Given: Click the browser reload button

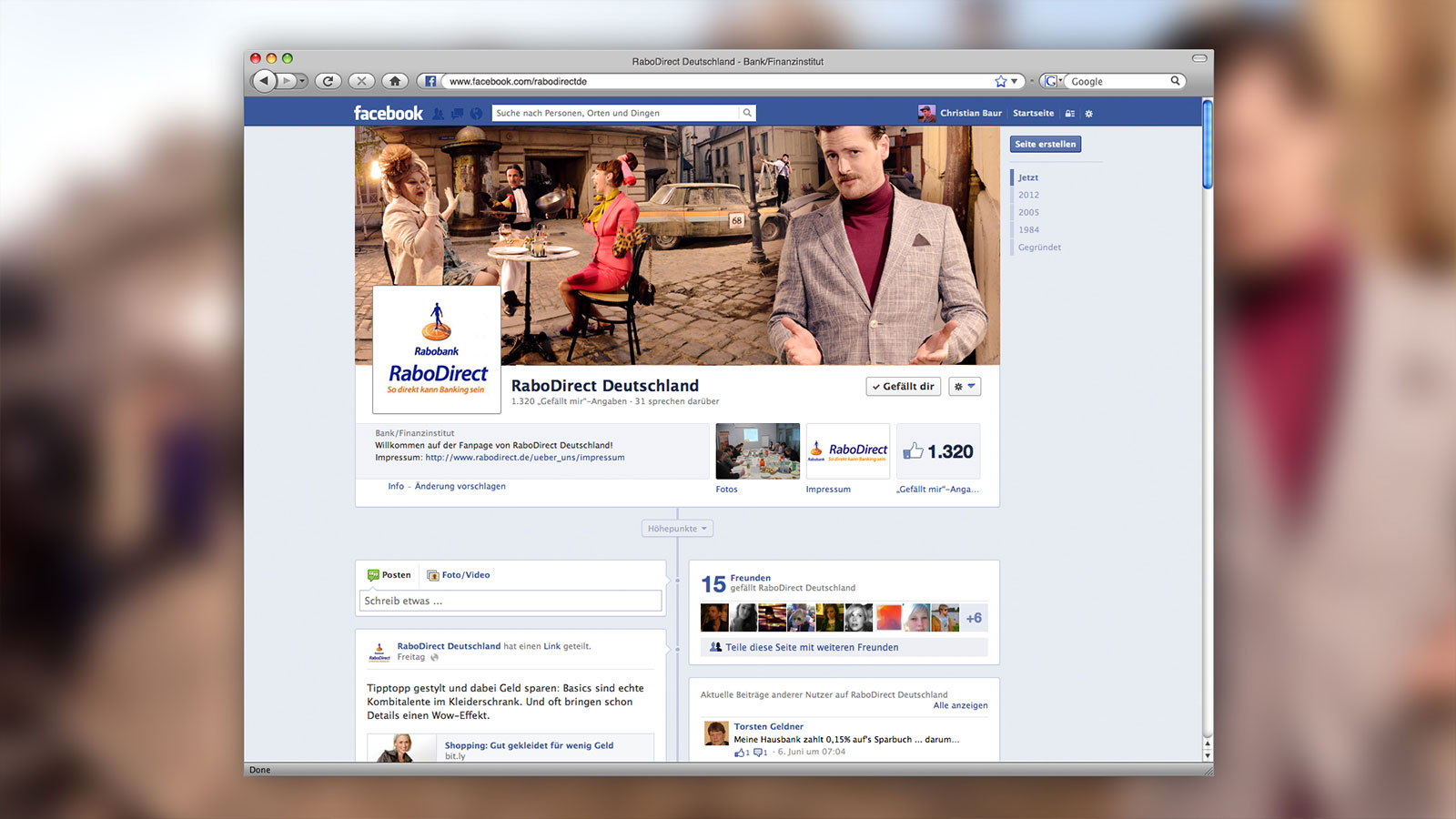Looking at the screenshot, I should click(328, 81).
